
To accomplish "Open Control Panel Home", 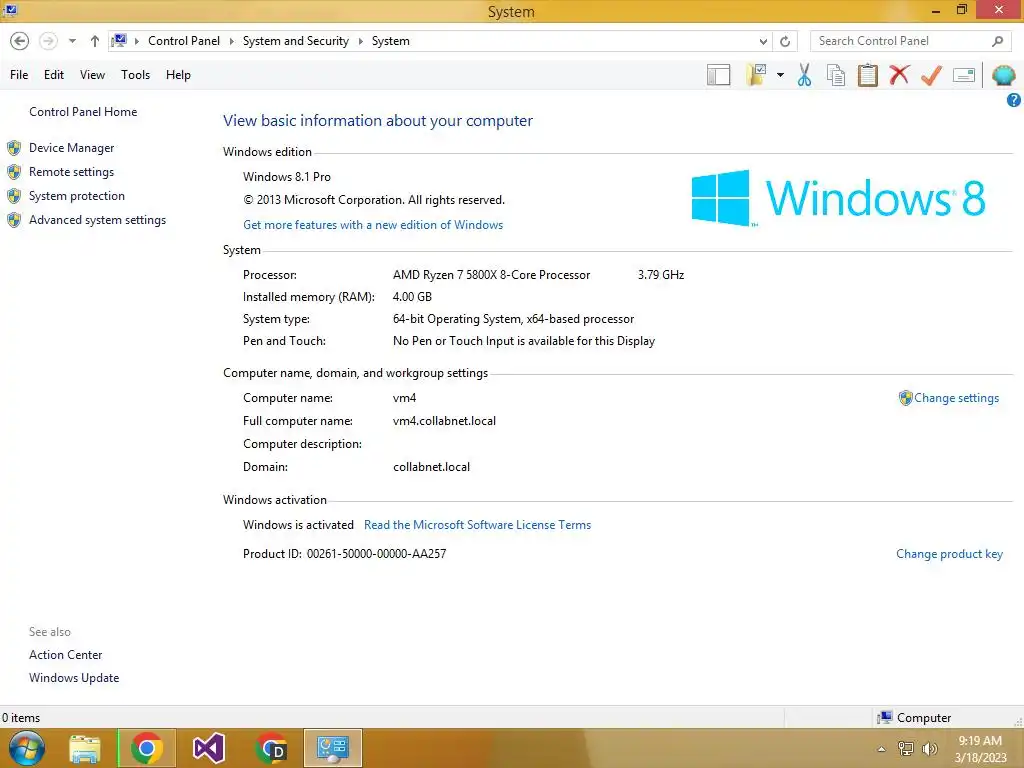I will tap(83, 112).
